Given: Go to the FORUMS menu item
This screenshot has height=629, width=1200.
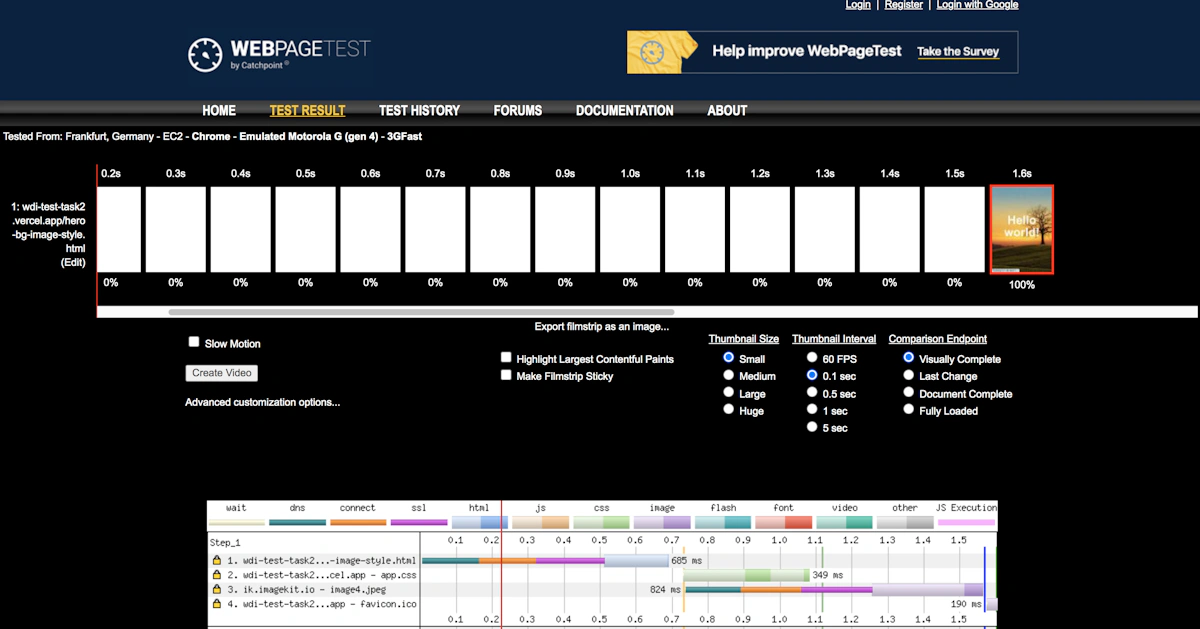Looking at the screenshot, I should tap(518, 111).
